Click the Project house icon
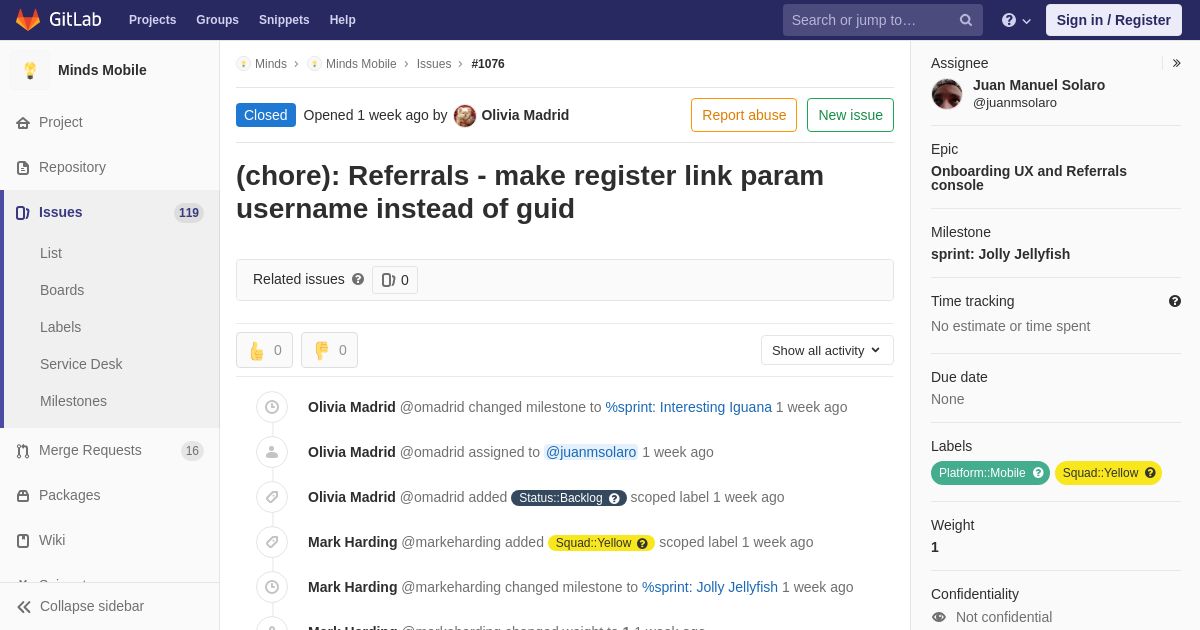The image size is (1200, 630). coord(23,123)
